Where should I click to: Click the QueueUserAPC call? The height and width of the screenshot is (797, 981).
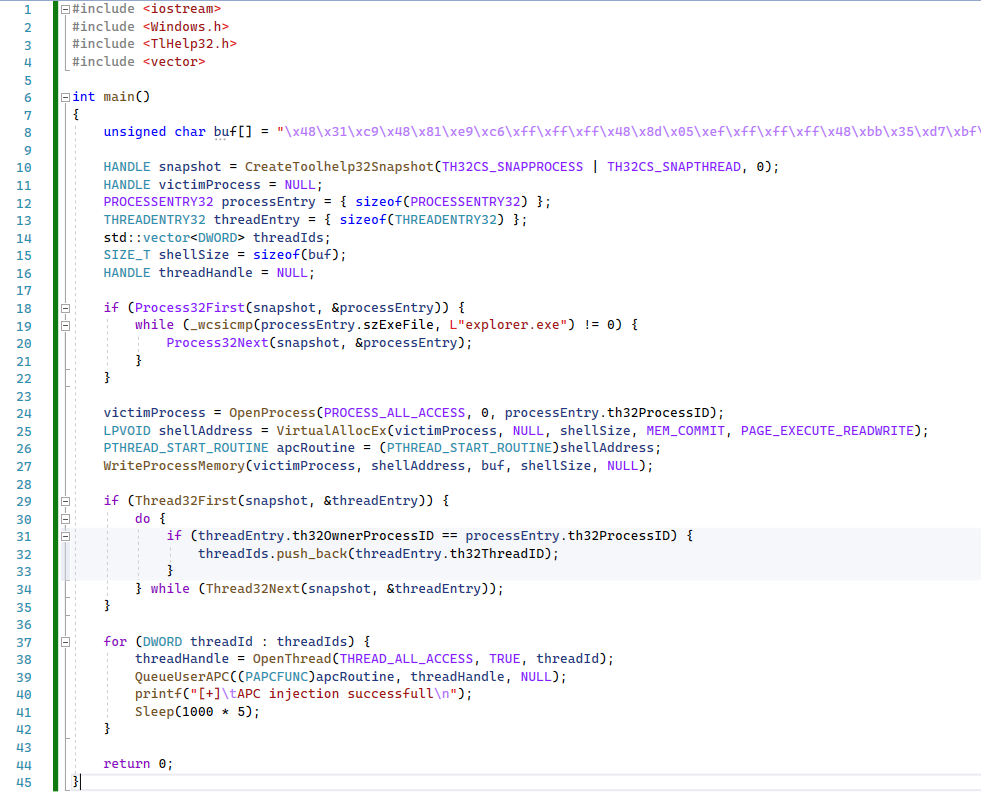coord(182,677)
